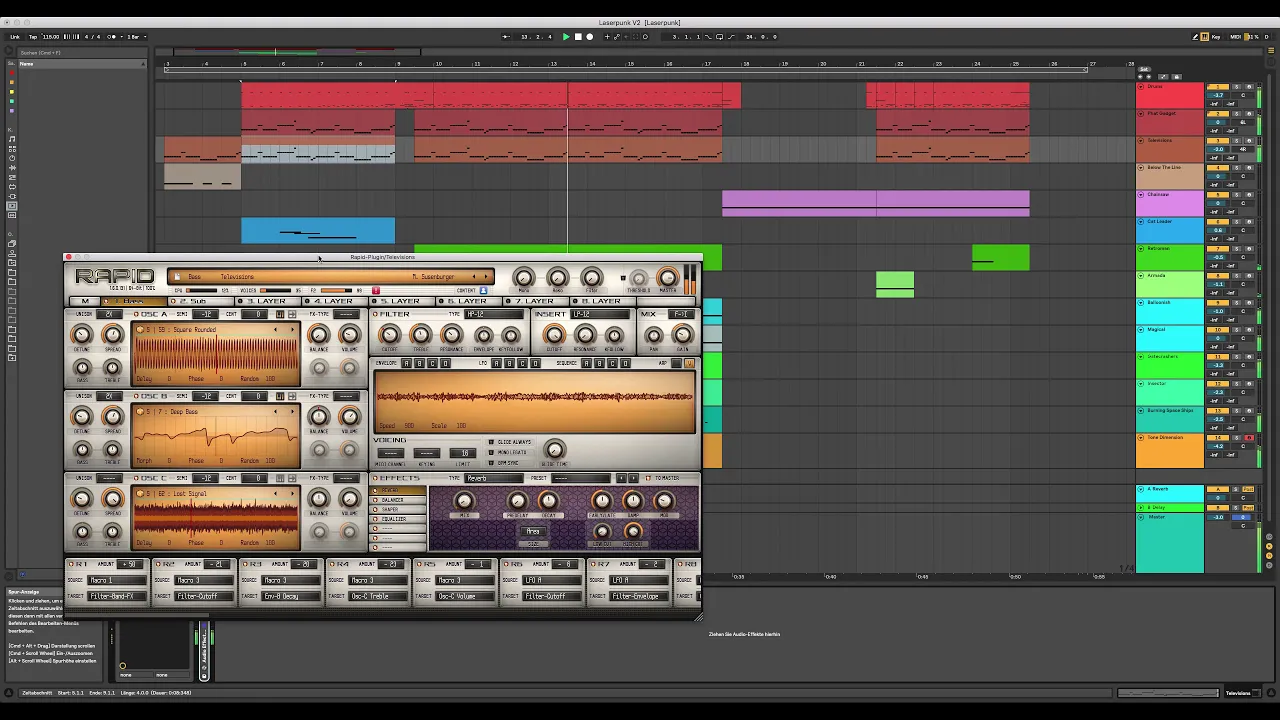Click the Link button in top bar
1280x720 pixels.
(x=15, y=37)
